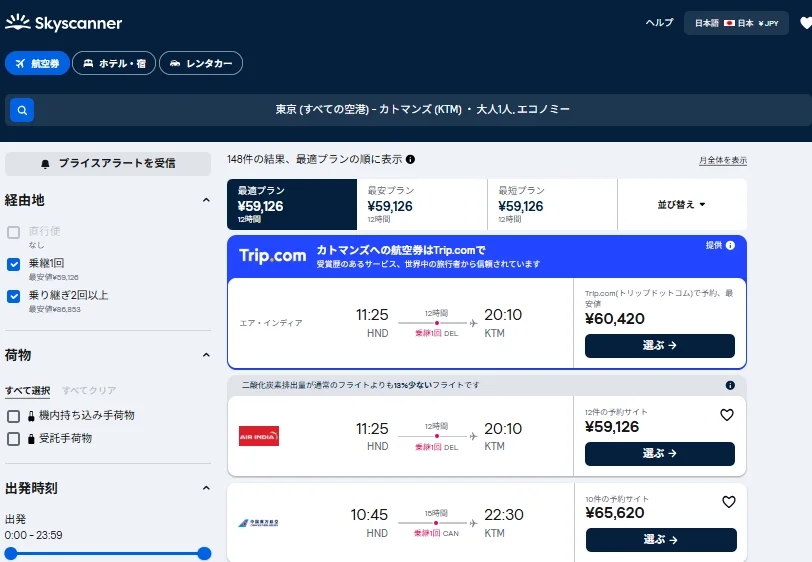Click the プライスアラートを受信 button
The width and height of the screenshot is (812, 562).
[x=108, y=164]
